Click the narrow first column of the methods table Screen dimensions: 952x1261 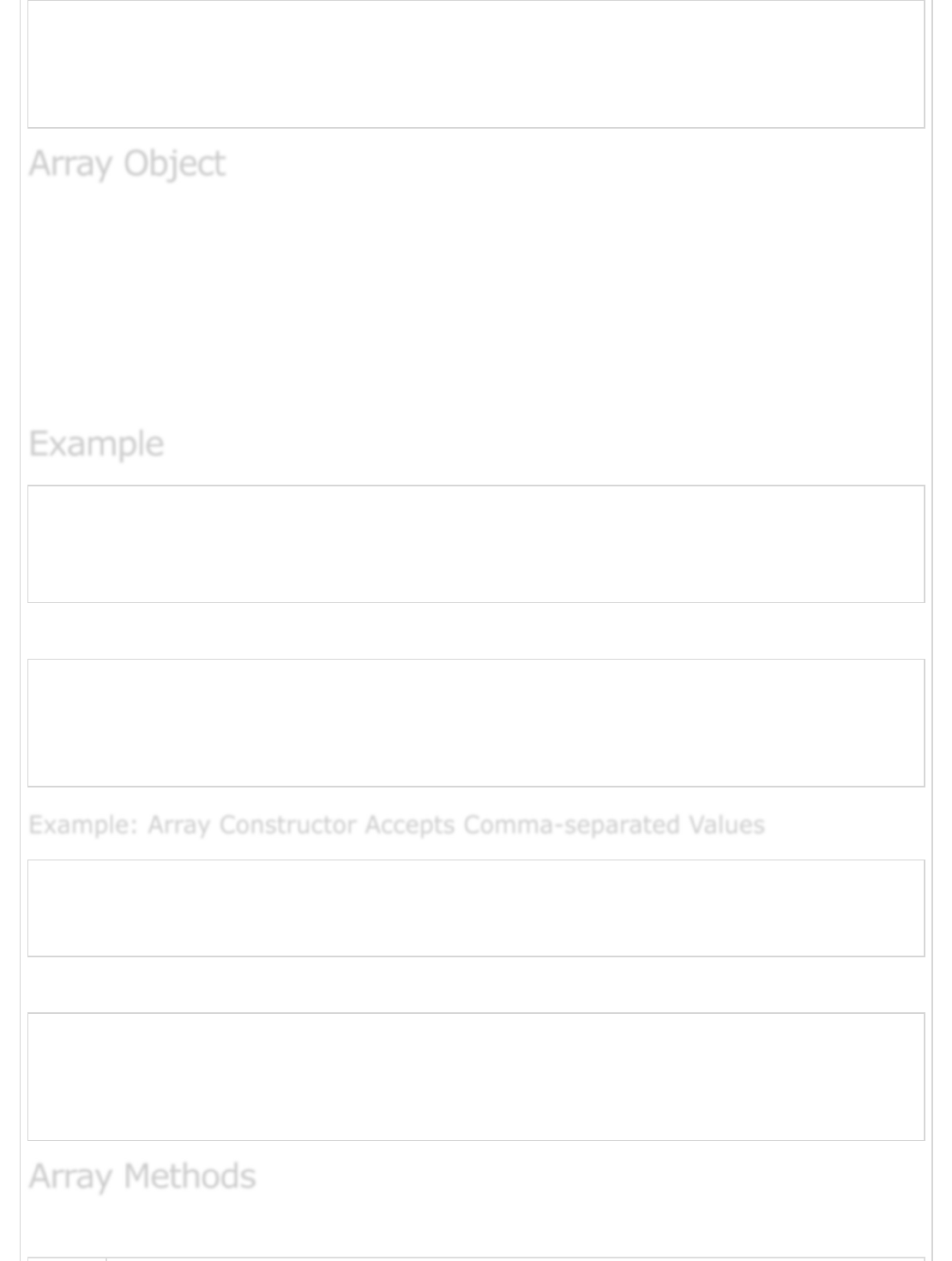click(67, 1259)
